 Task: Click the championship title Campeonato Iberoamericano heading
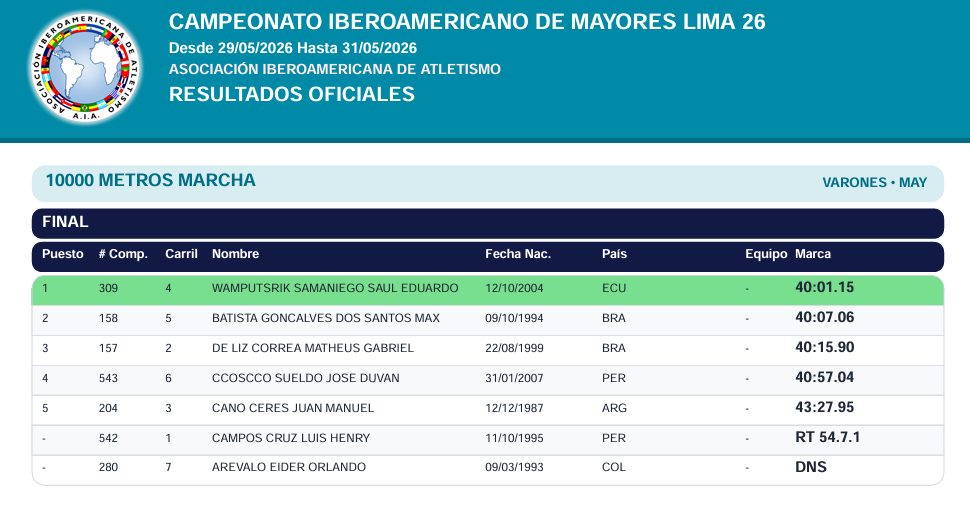467,22
